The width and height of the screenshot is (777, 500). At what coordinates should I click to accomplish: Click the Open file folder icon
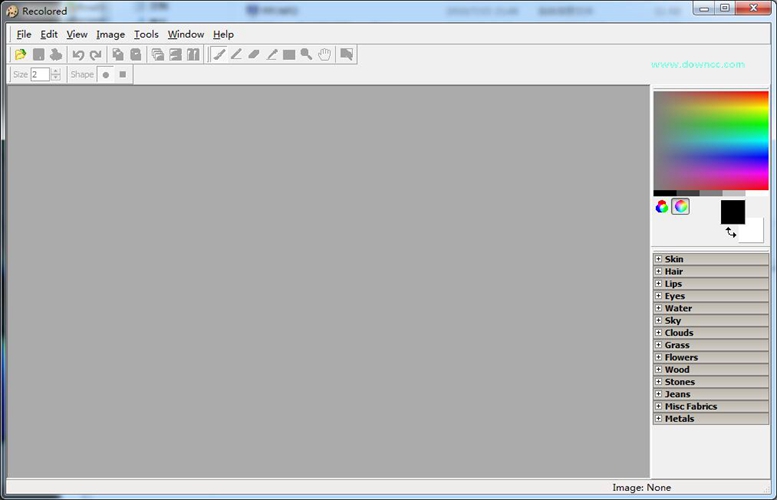pos(20,55)
